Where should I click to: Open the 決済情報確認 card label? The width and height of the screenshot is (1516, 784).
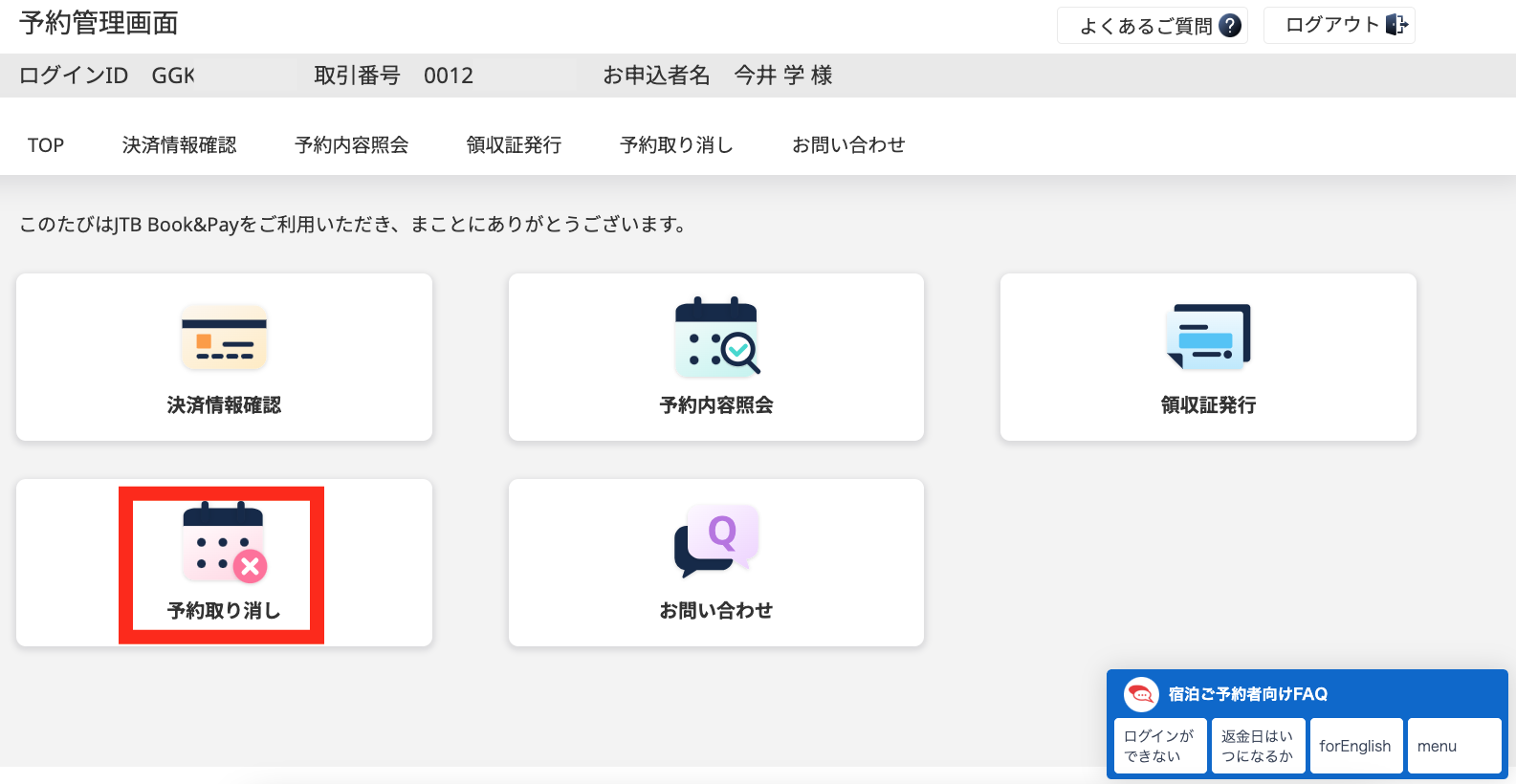click(224, 405)
